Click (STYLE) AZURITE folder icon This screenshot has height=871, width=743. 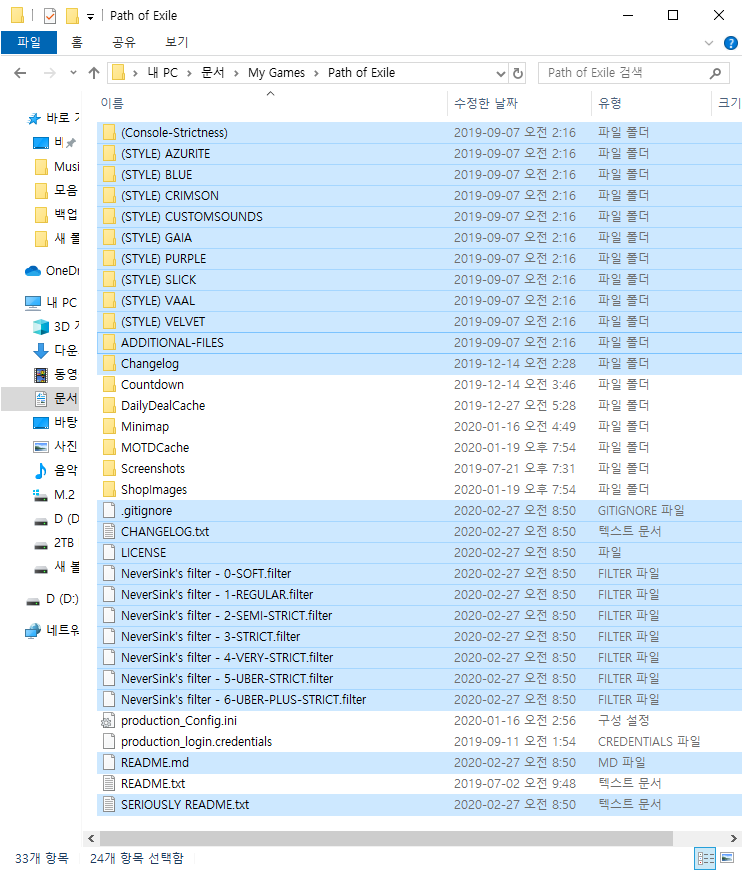[109, 153]
